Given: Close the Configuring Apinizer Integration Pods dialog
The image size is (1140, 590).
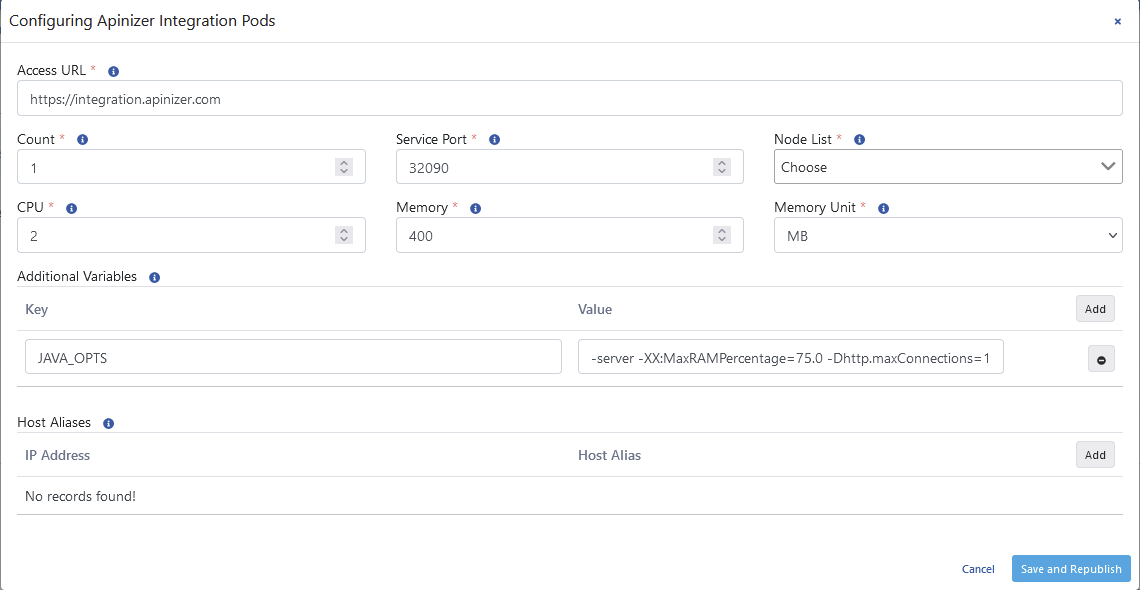Looking at the screenshot, I should (1117, 20).
